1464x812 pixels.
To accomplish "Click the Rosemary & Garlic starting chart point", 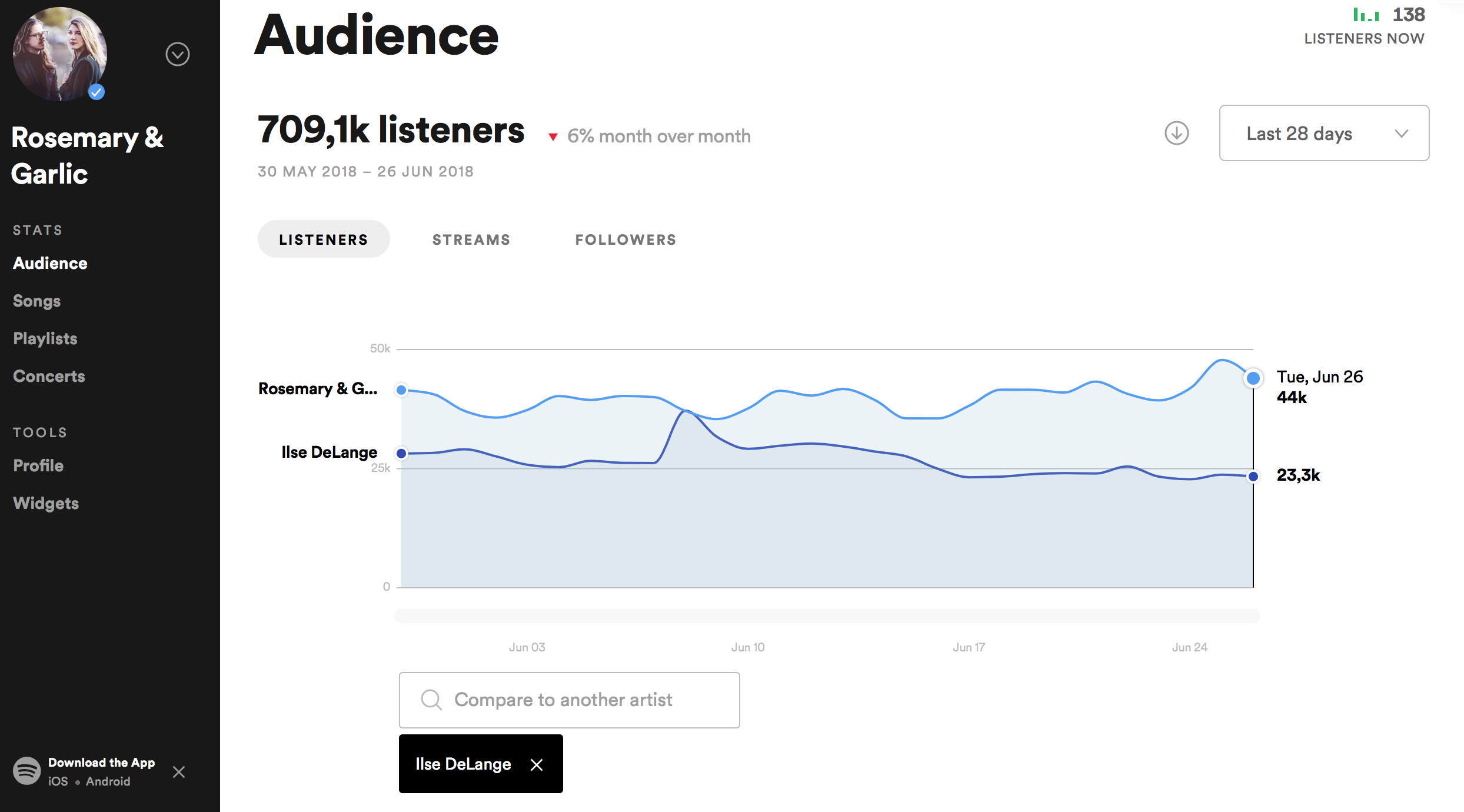I will 401,390.
